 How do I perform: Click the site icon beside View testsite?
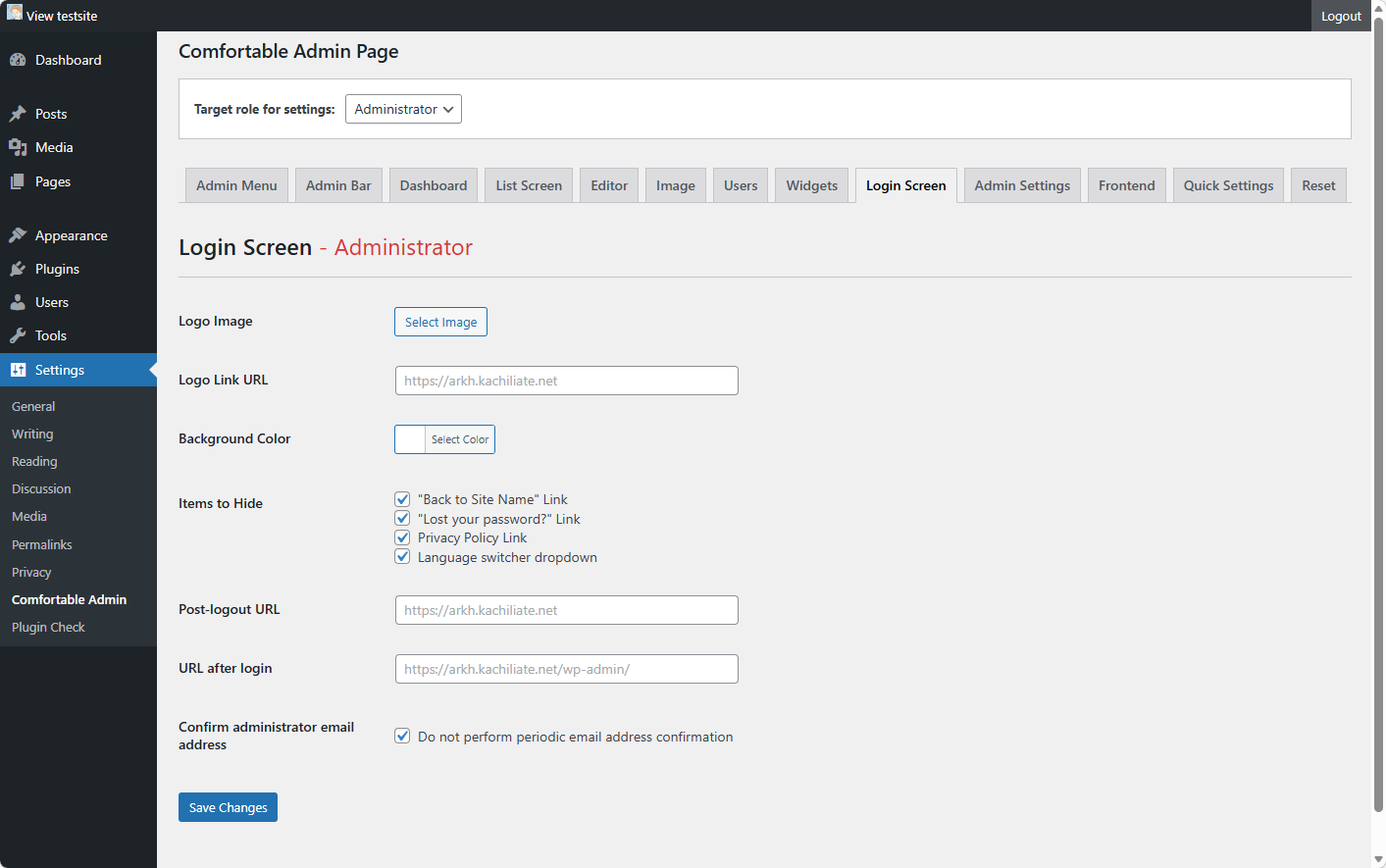tap(15, 13)
